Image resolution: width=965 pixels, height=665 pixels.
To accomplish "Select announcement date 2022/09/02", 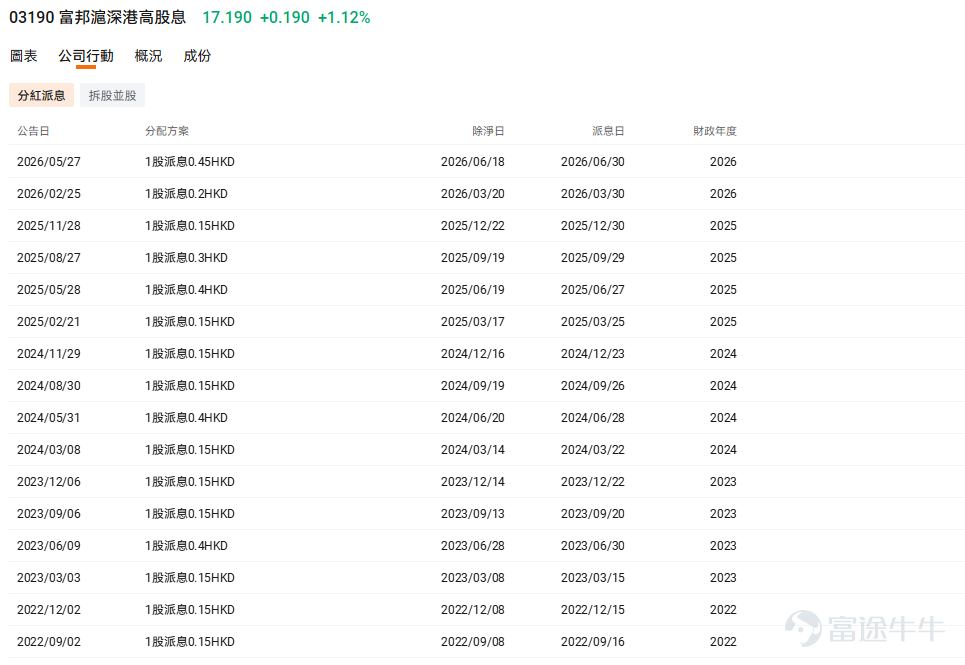I will tap(49, 642).
